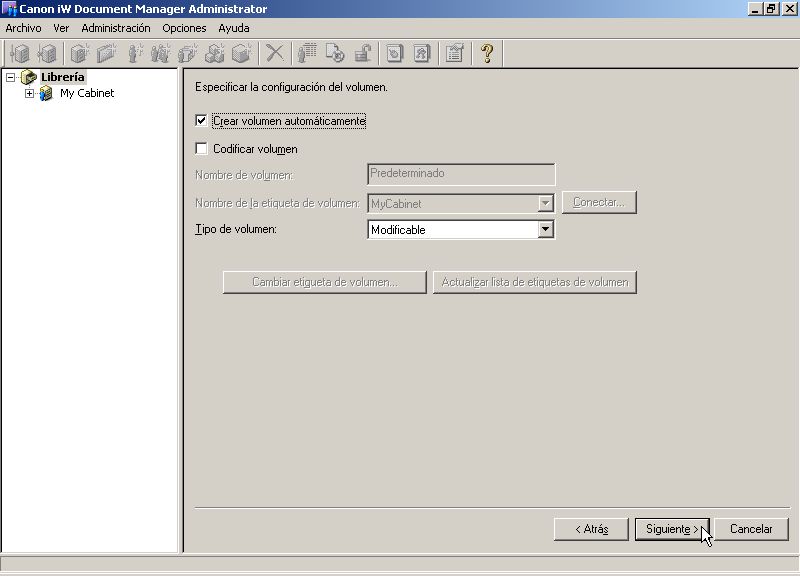The width and height of the screenshot is (800, 576).
Task: Click the Librería box icon in tree
Action: (29, 77)
